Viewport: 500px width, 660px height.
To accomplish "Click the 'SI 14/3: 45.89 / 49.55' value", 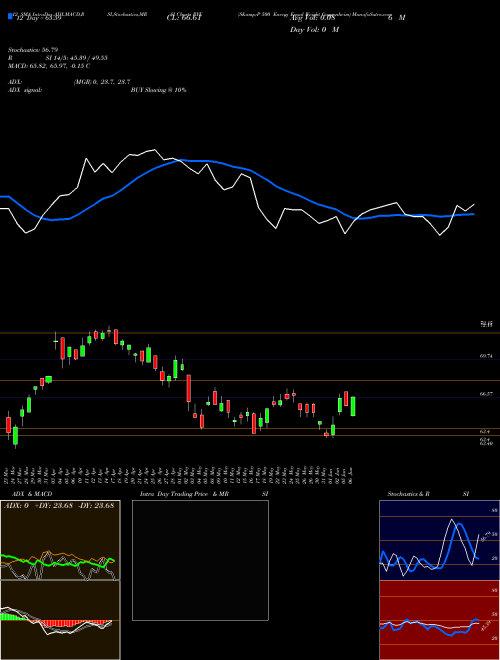I will pos(77,58).
